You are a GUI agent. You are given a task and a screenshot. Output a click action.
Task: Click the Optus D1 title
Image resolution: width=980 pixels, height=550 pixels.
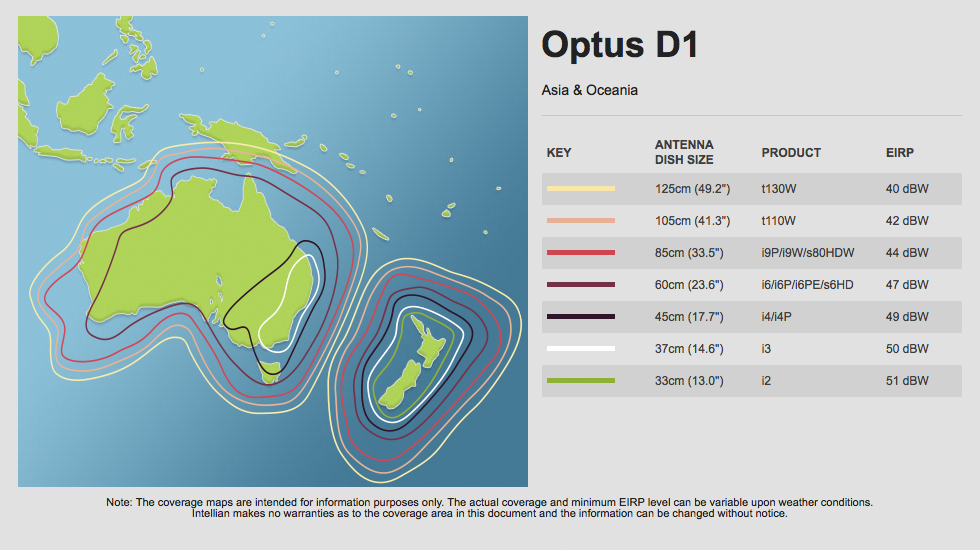tap(619, 45)
